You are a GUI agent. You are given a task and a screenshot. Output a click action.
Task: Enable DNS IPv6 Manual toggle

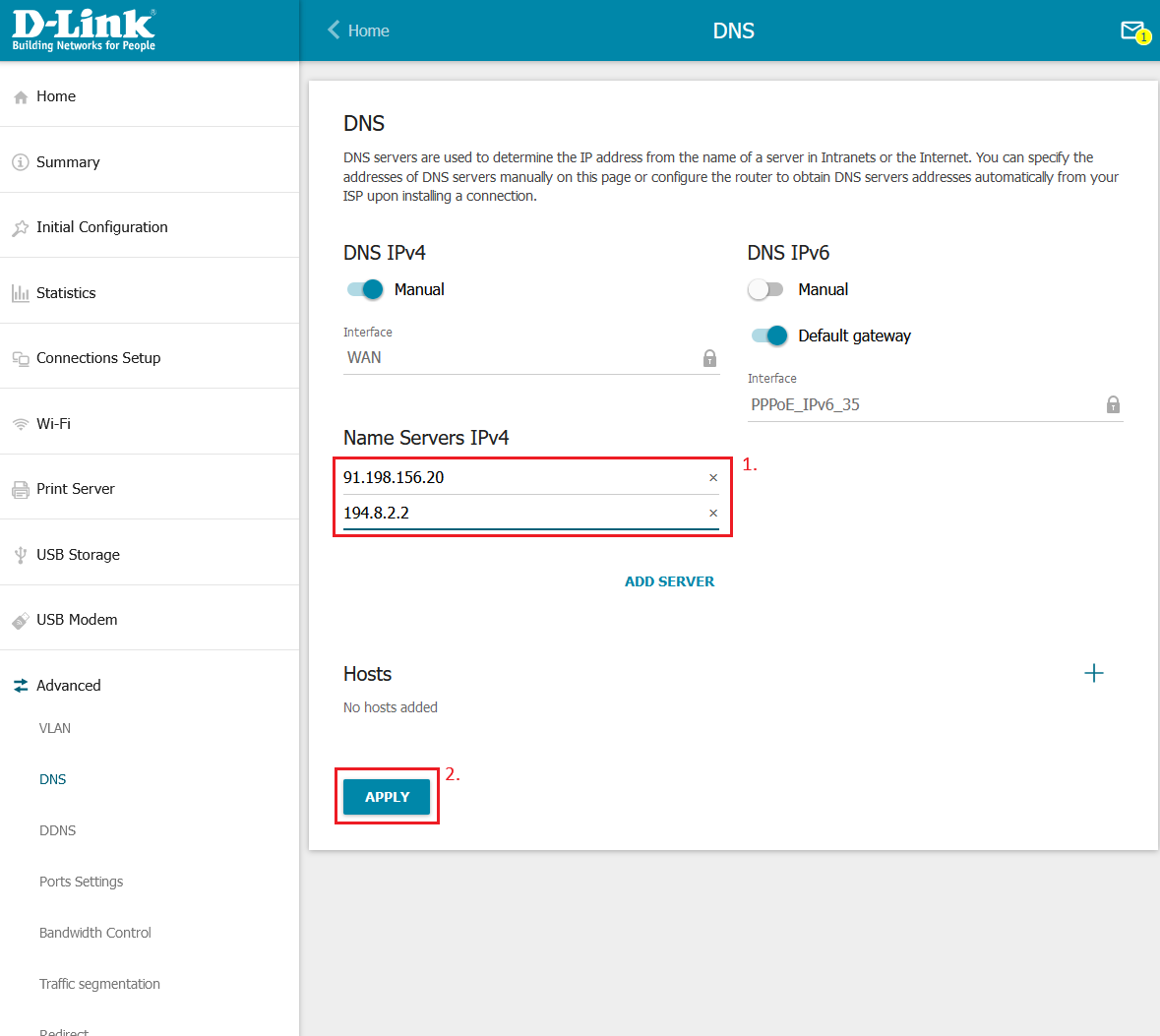pos(765,289)
